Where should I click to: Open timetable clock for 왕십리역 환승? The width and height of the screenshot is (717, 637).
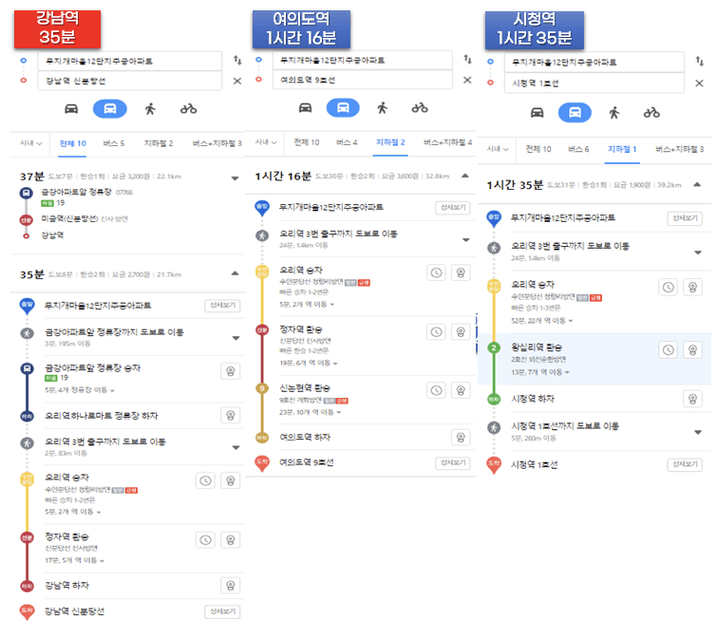[x=669, y=350]
